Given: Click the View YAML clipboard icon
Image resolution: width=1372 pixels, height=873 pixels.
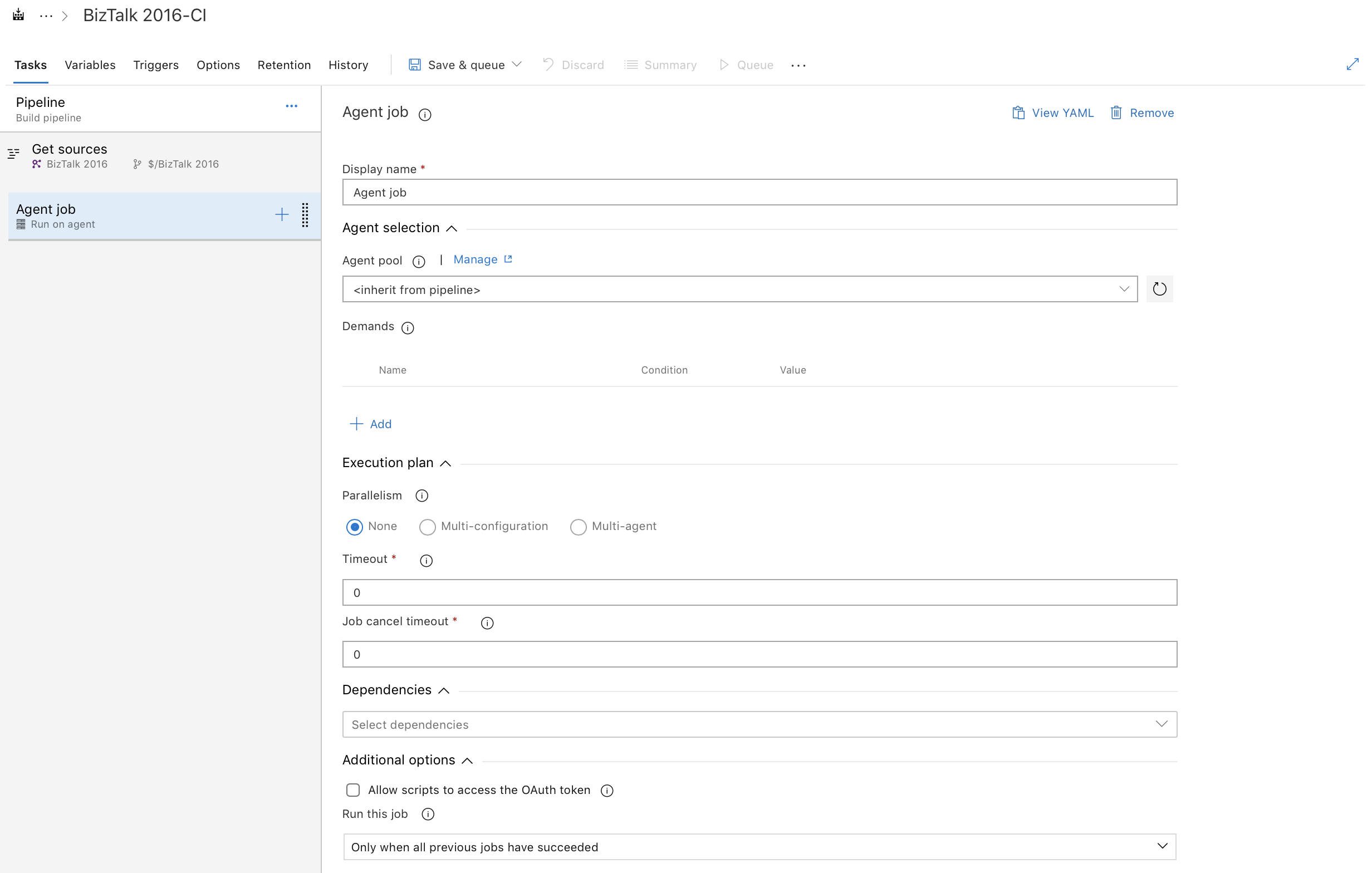Looking at the screenshot, I should [x=1018, y=113].
